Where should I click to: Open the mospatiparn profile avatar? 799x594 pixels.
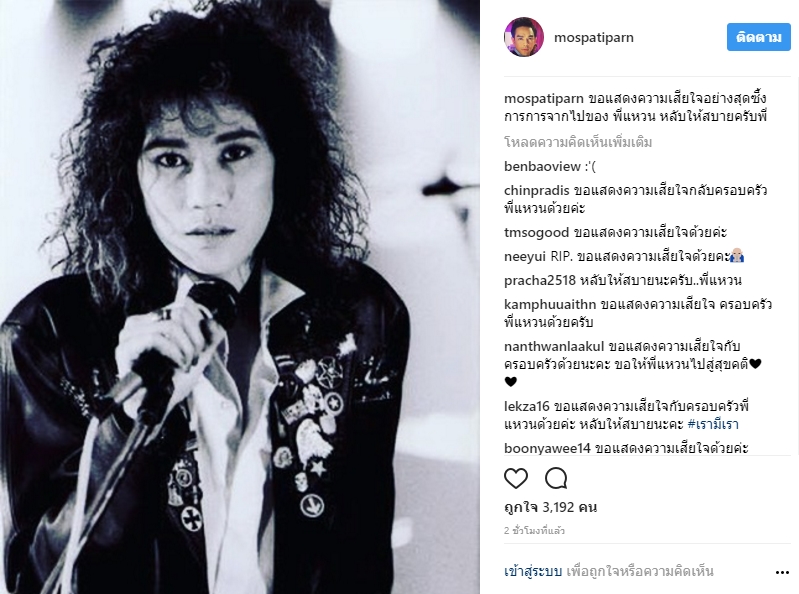pos(524,37)
